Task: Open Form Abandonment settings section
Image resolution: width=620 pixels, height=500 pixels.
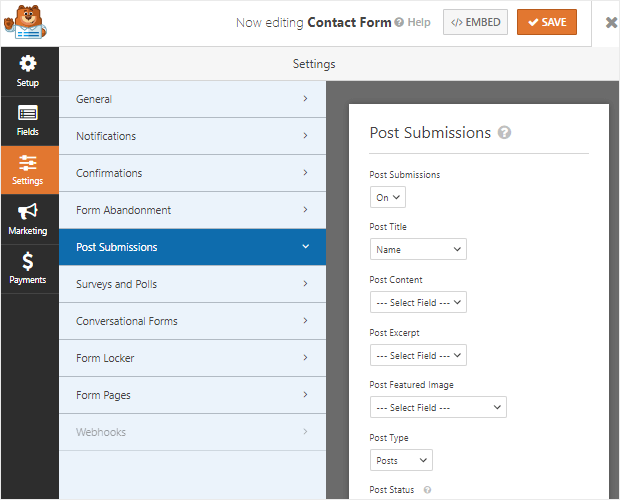Action: pos(193,210)
